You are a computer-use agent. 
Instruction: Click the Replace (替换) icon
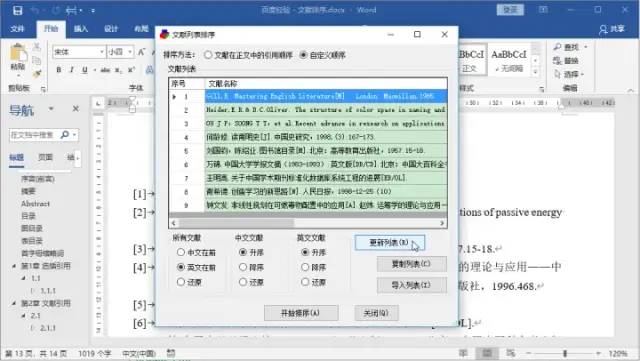coord(558,60)
